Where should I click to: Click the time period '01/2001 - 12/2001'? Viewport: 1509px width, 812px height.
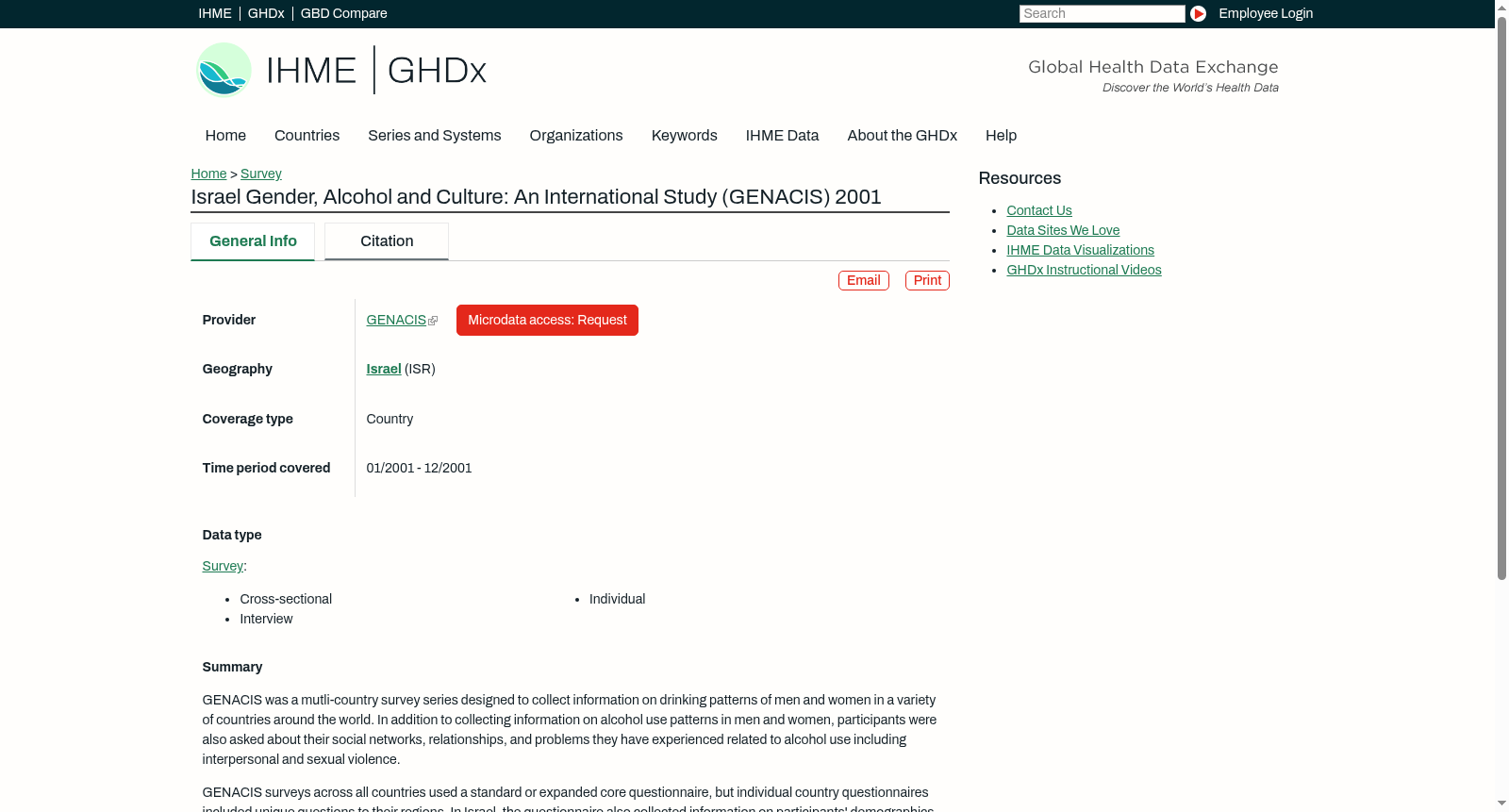[419, 468]
